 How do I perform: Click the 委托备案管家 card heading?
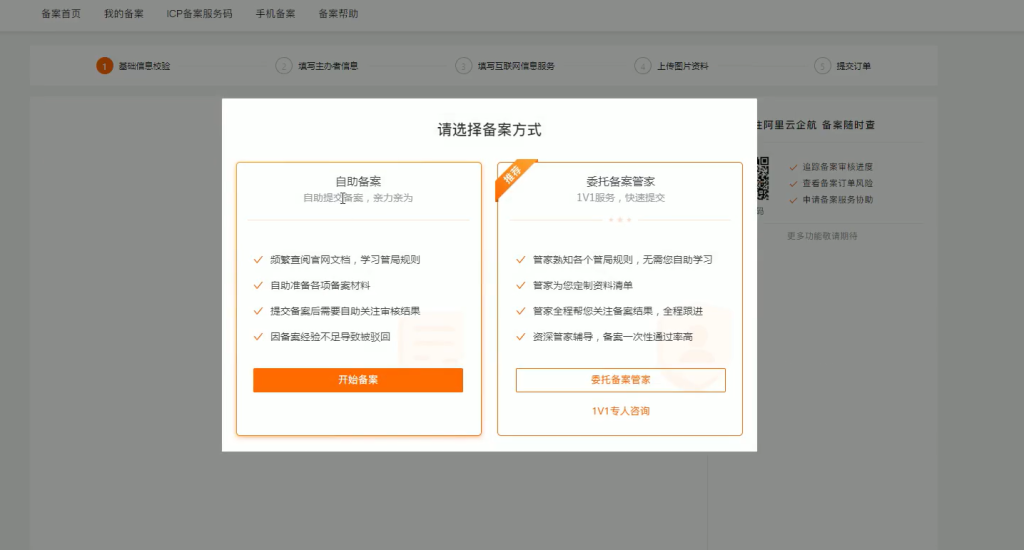click(620, 182)
